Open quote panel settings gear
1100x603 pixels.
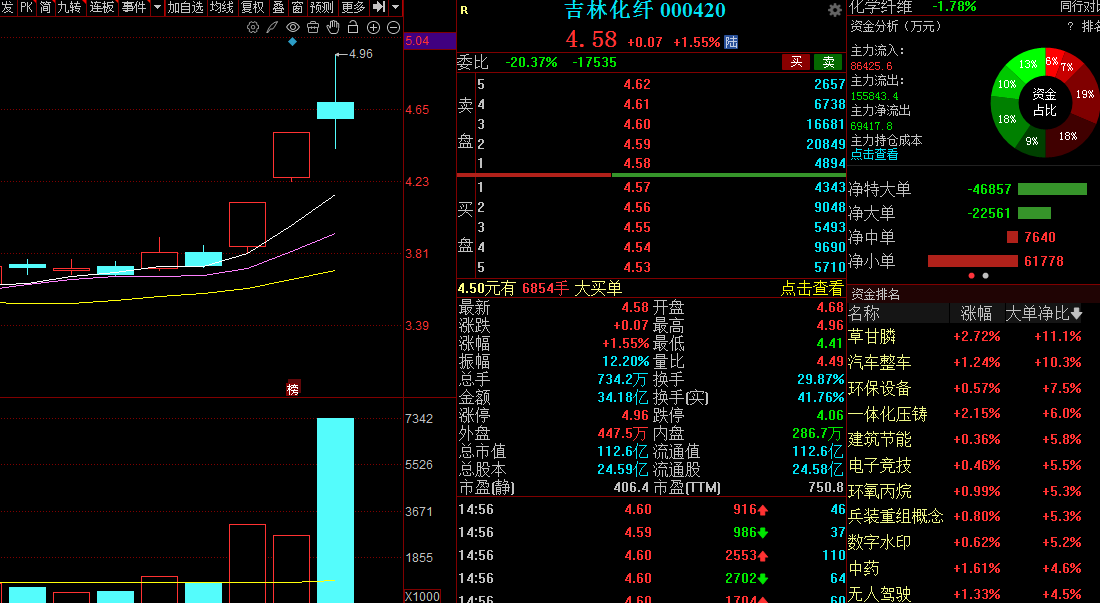pyautogui.click(x=835, y=10)
